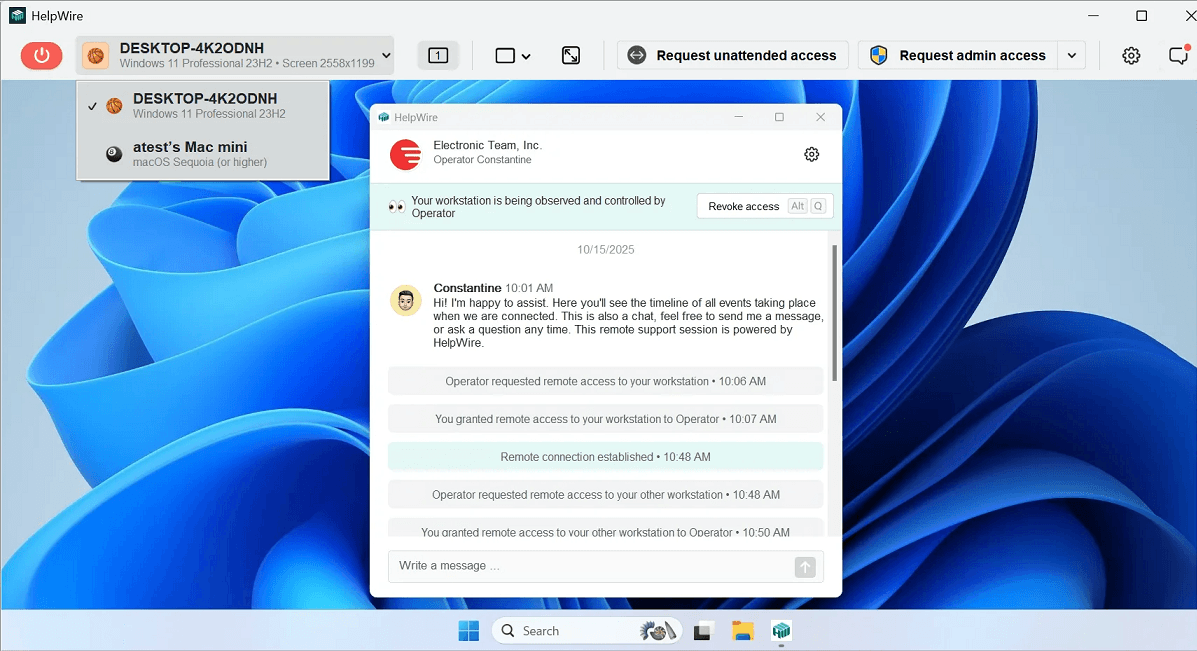Revoke access for Operator Constantine
This screenshot has width=1197, height=651.
(742, 206)
